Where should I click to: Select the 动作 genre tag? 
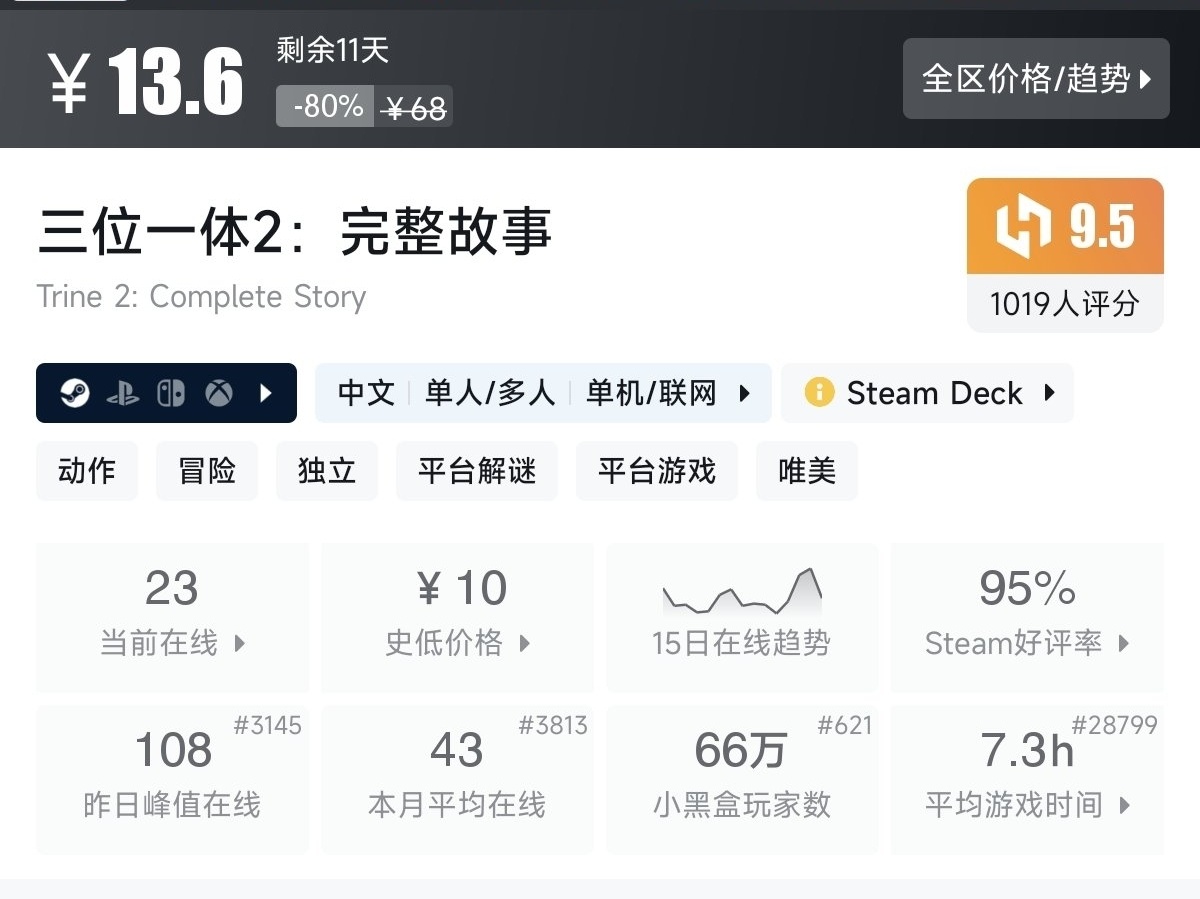coord(87,471)
